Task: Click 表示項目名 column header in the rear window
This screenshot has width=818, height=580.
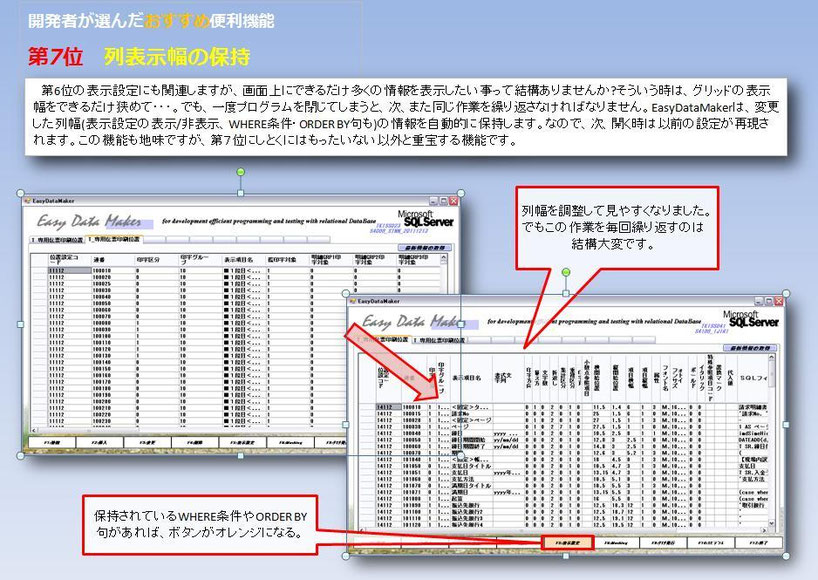Action: [x=245, y=260]
